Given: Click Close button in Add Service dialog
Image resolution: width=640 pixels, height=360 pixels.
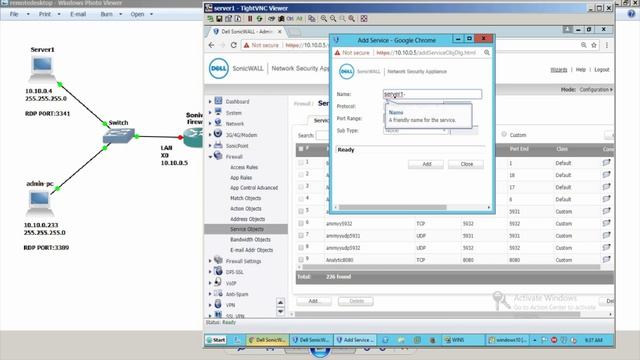Looking at the screenshot, I should tap(466, 164).
